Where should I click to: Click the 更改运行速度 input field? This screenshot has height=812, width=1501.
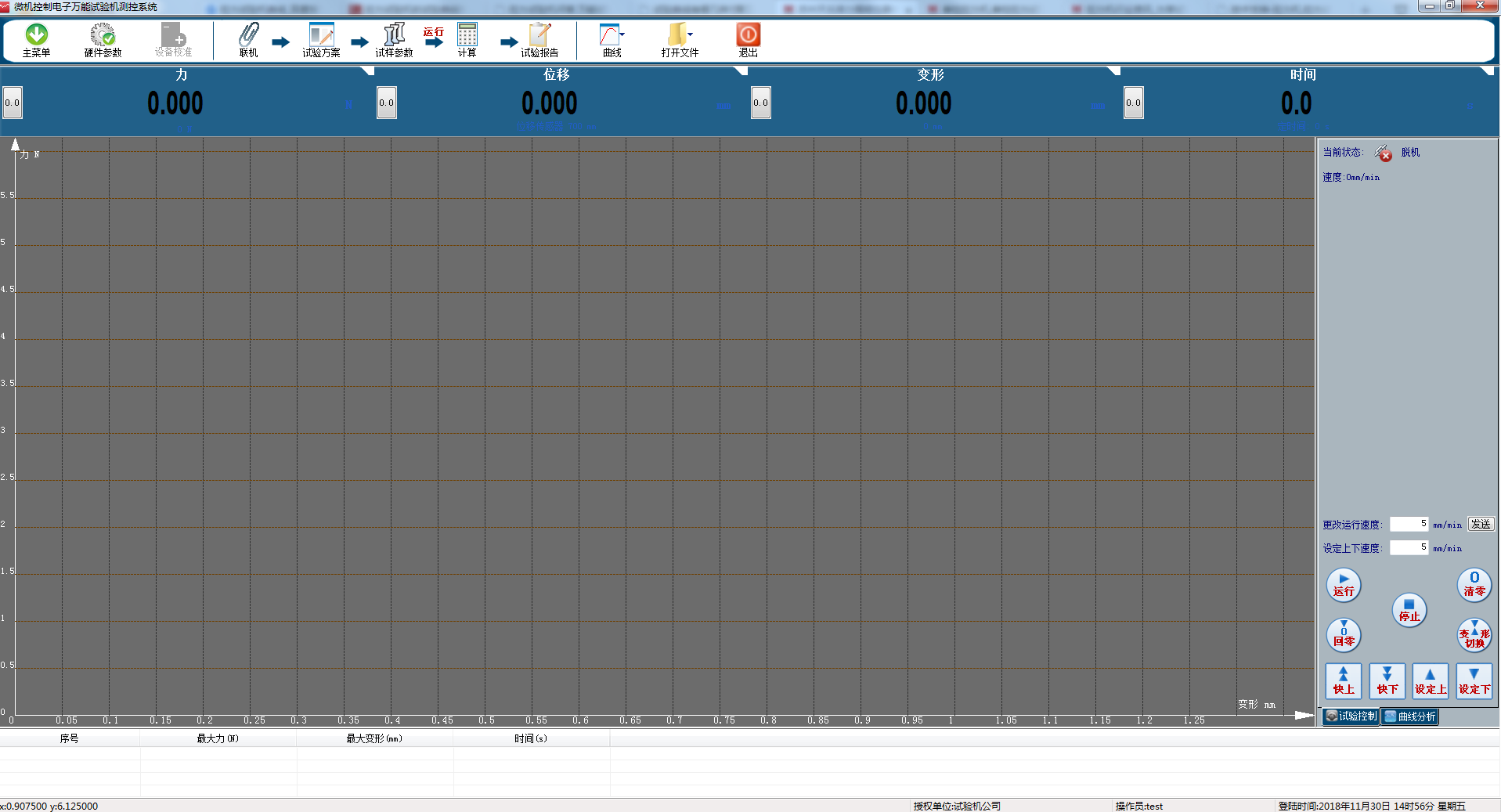[x=1409, y=525]
